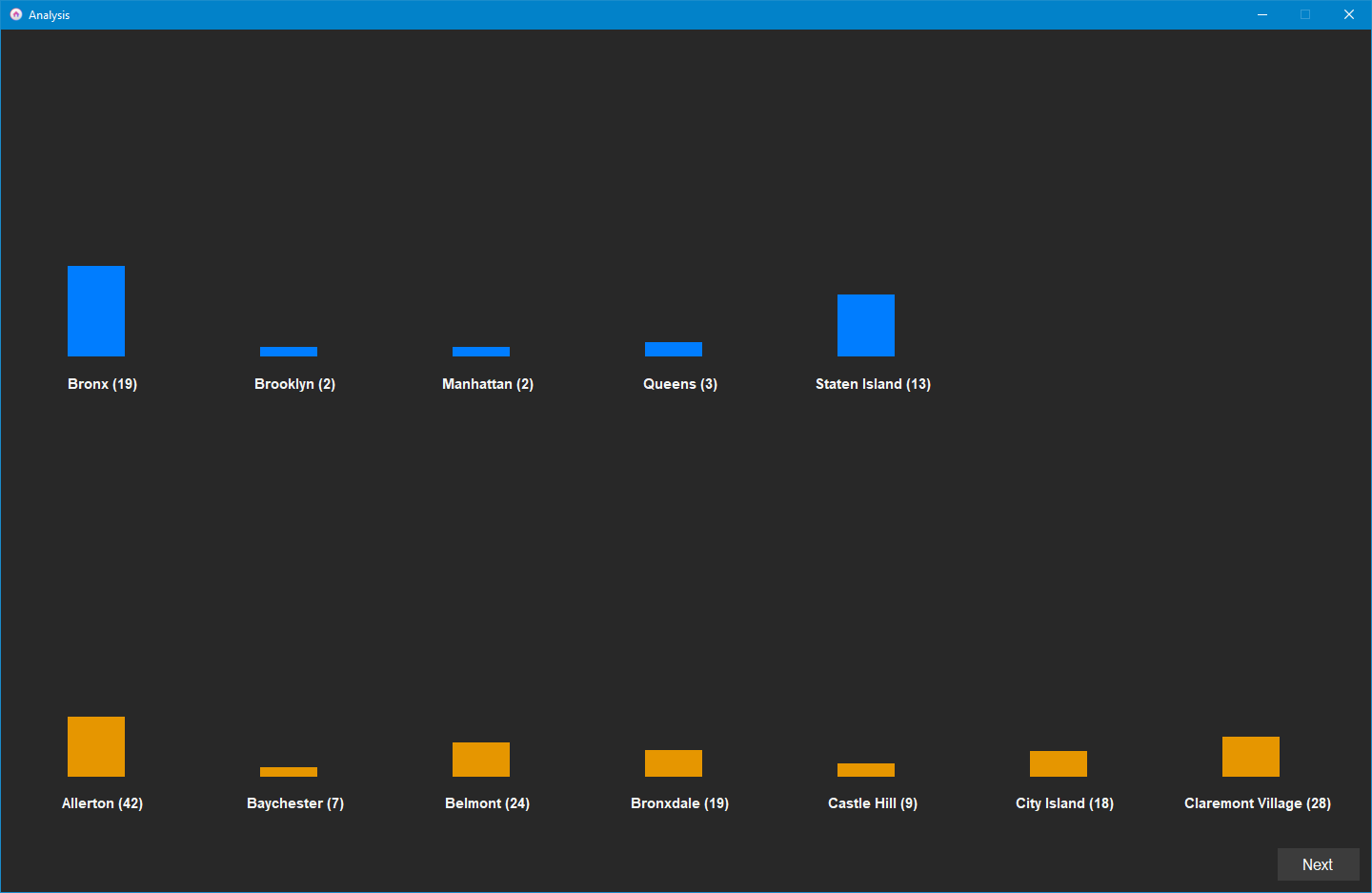Click the 'Castle Hill (9)' label
This screenshot has height=893, width=1372.
click(x=873, y=803)
